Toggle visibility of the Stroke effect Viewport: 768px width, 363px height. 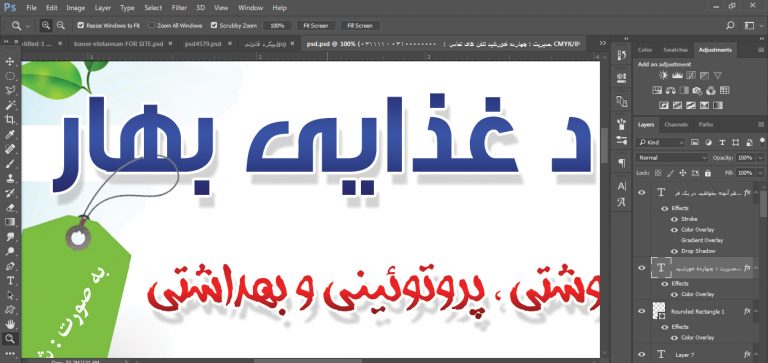point(674,219)
